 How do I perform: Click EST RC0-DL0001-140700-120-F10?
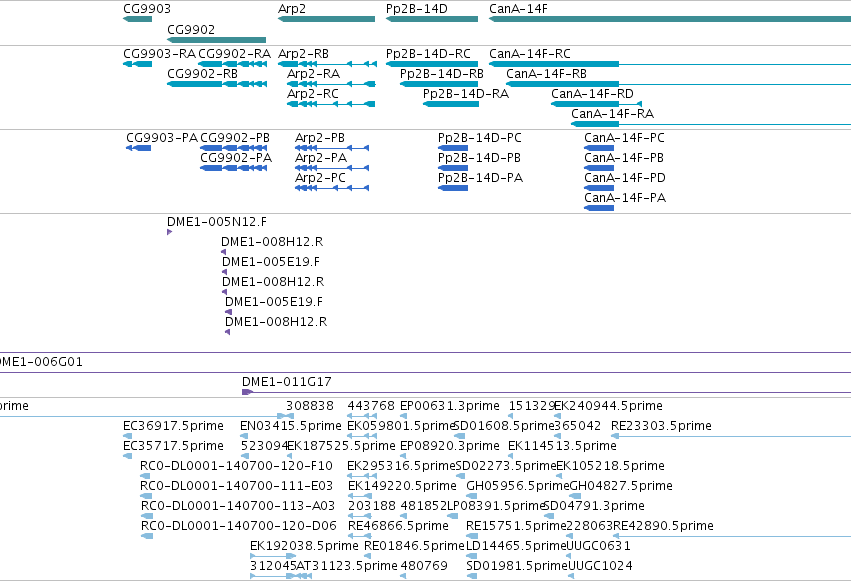(x=146, y=476)
